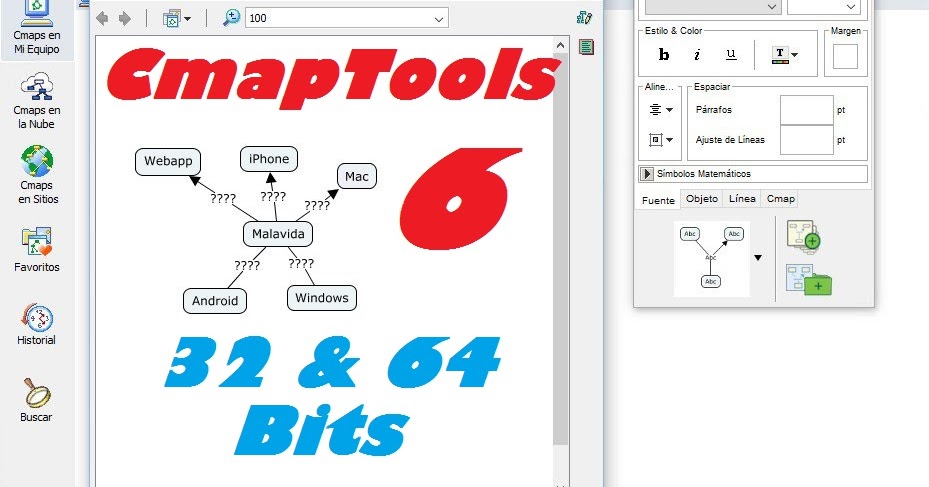The image size is (929, 487).
Task: Select the Windows concept node
Action: coord(322,298)
